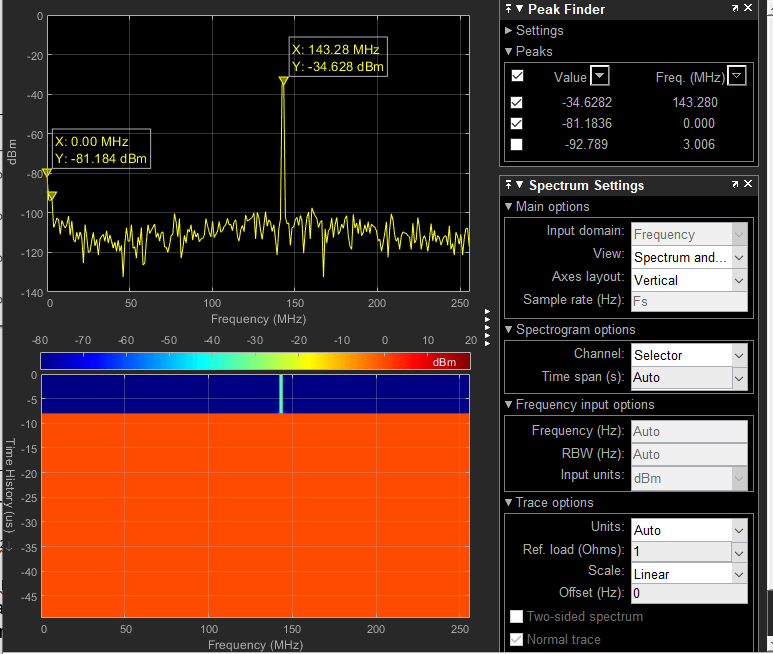Click the Offset (Hz) input field

688,594
